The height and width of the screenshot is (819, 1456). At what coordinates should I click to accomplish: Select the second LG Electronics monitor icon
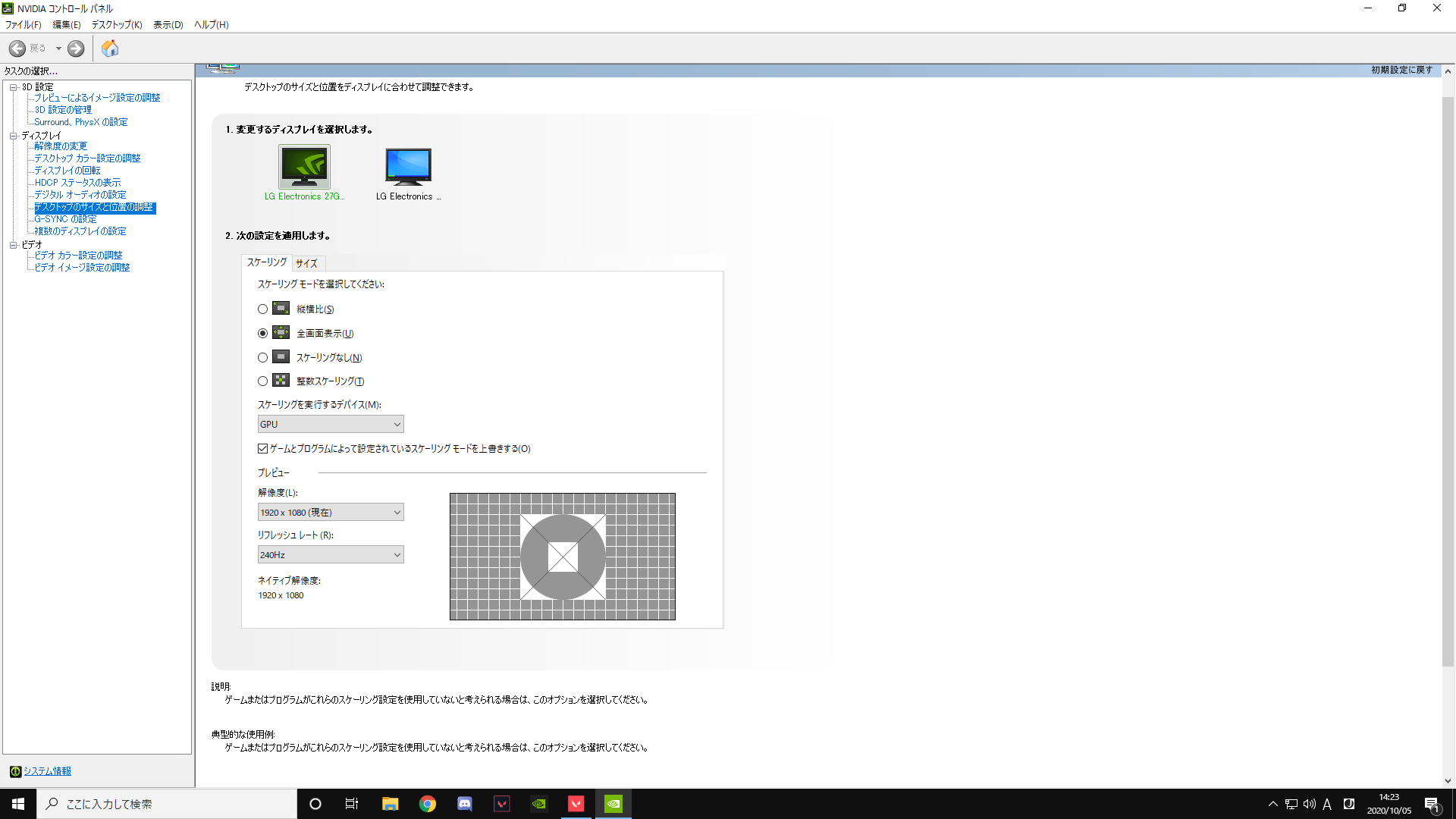coord(408,167)
